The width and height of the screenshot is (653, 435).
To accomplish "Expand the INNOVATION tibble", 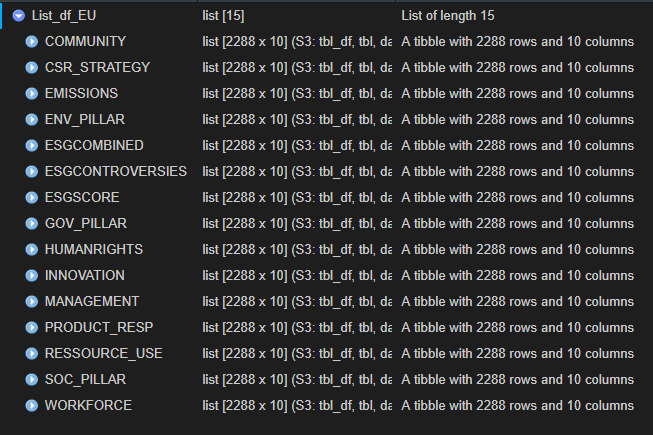I will (x=32, y=276).
